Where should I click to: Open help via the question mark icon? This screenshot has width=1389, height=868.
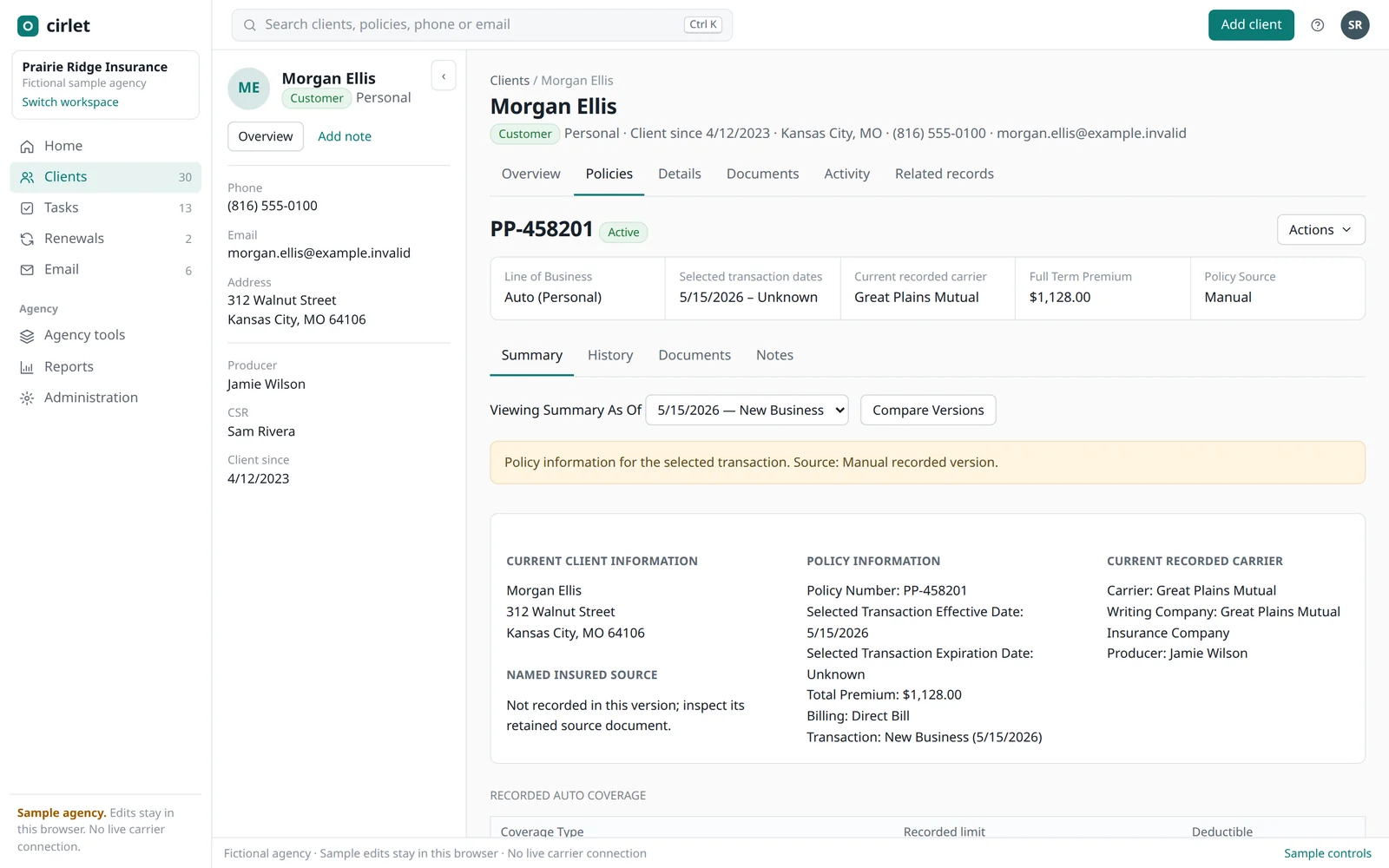(x=1317, y=25)
